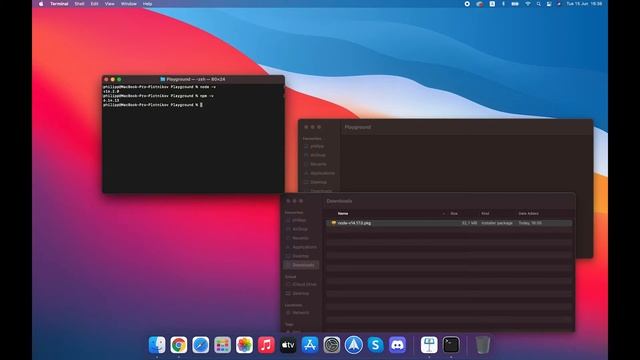Select home folder in Playground window sidebar
This screenshot has height=360, width=640.
[x=317, y=146]
